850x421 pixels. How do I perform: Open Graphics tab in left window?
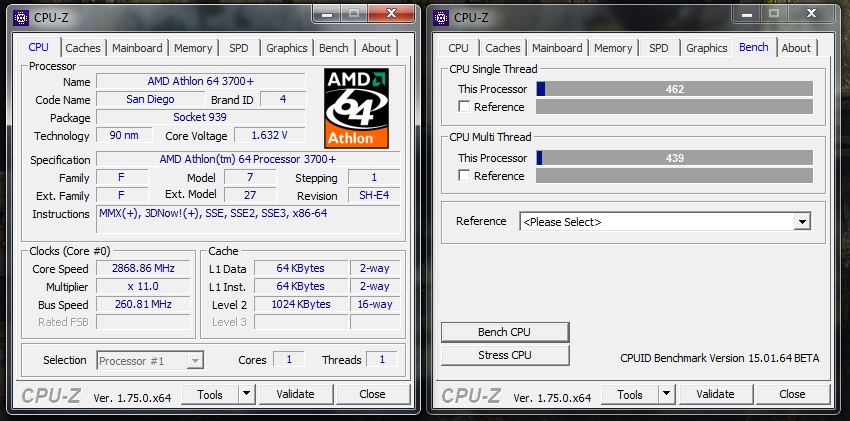point(287,48)
